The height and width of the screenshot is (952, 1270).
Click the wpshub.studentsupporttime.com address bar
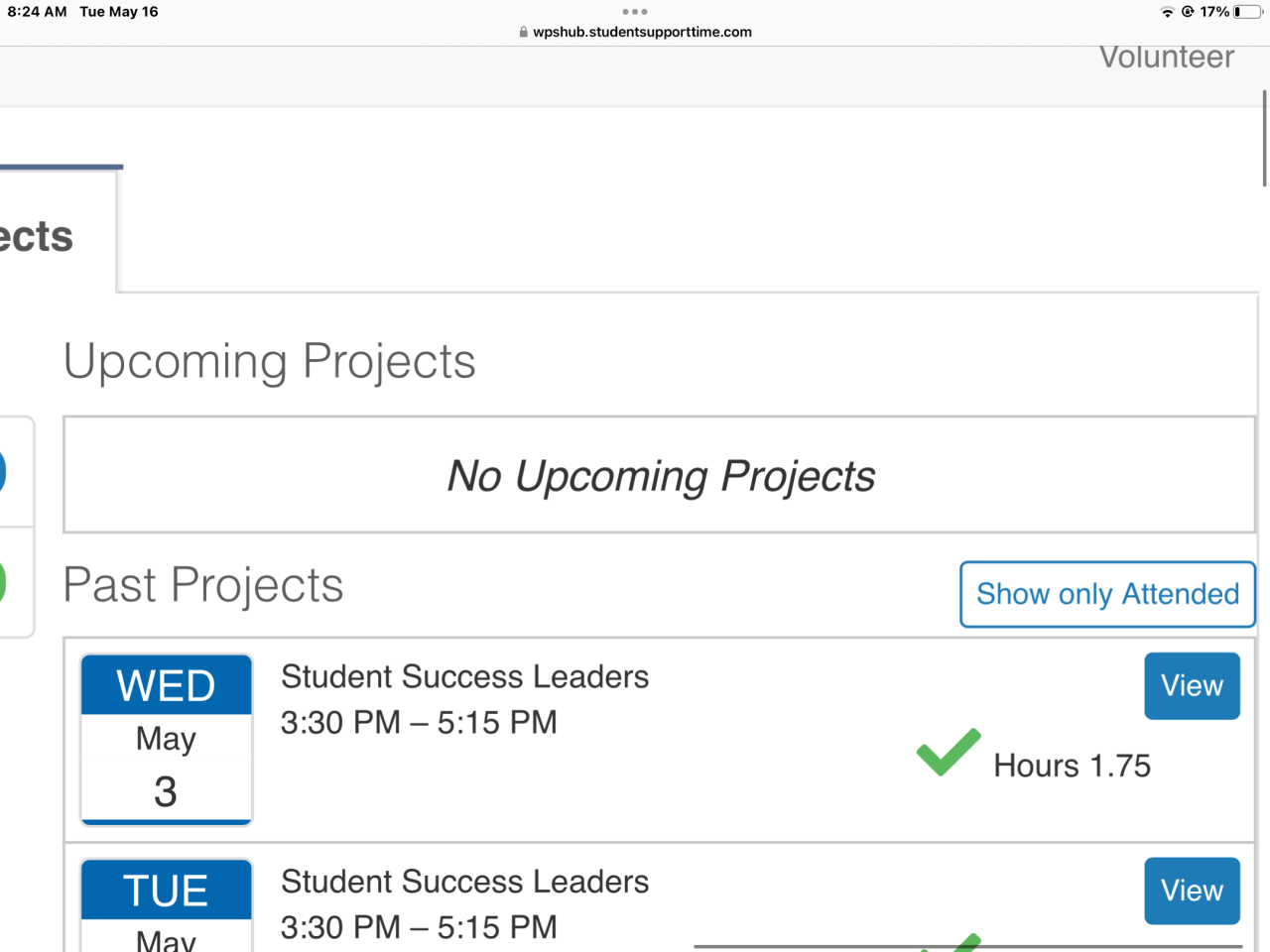point(642,32)
